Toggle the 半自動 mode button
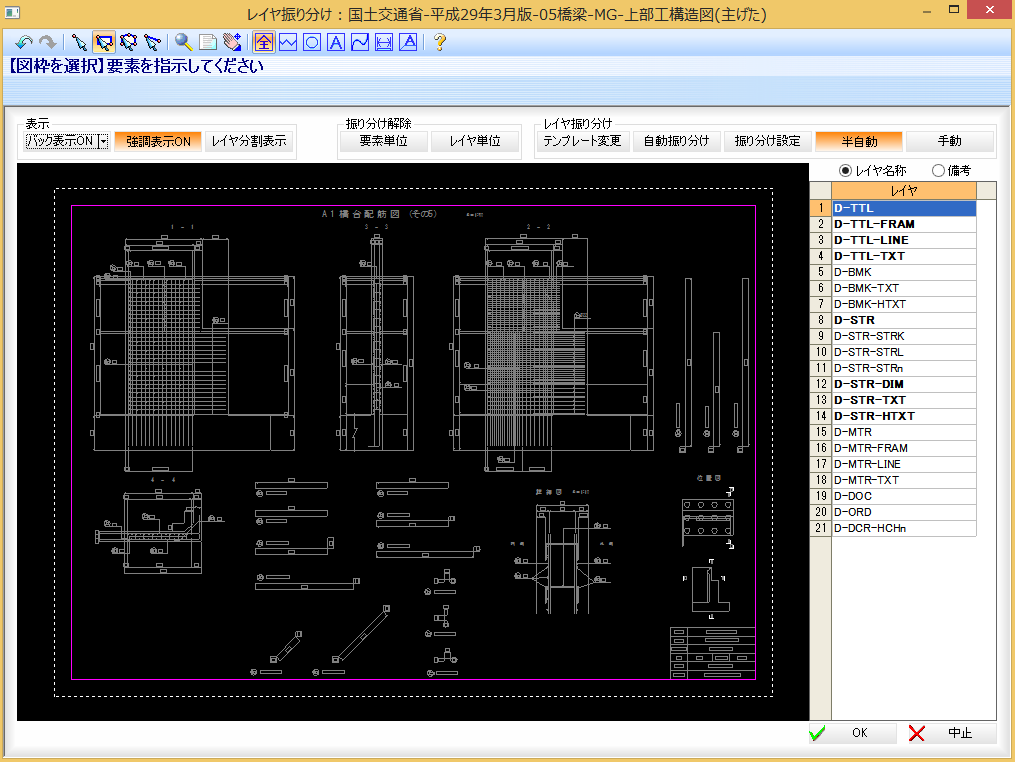 click(859, 141)
